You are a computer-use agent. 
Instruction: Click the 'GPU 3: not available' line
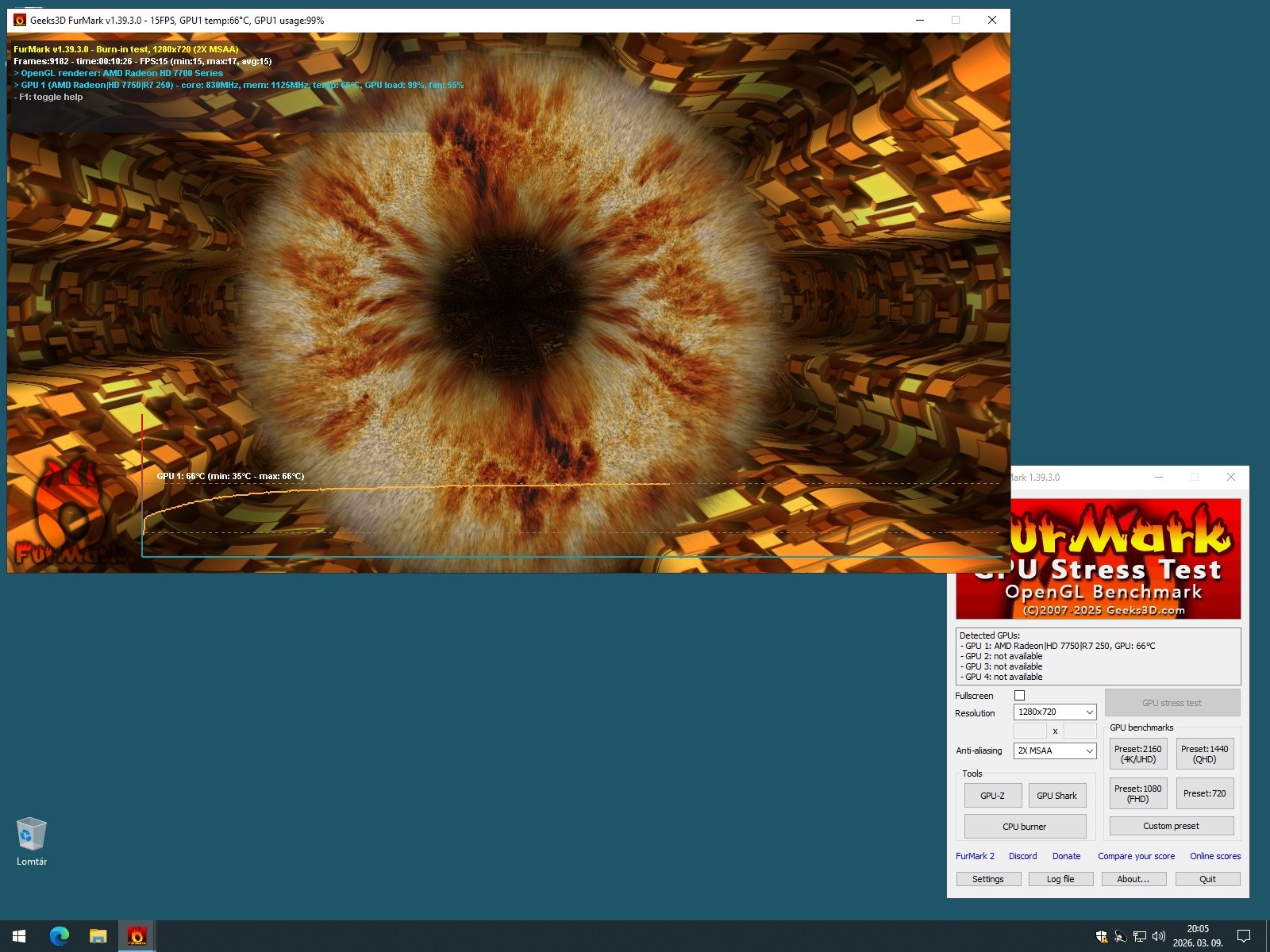(x=1002, y=666)
